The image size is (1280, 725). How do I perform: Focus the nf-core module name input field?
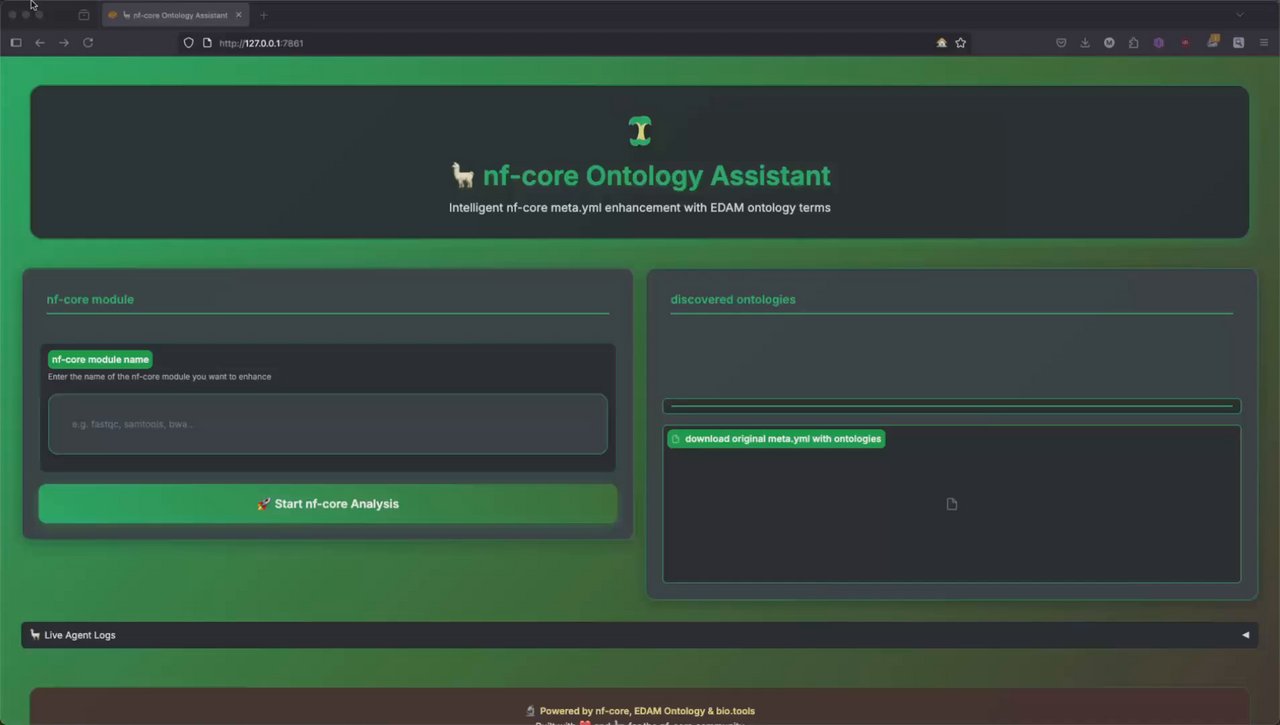[x=328, y=424]
